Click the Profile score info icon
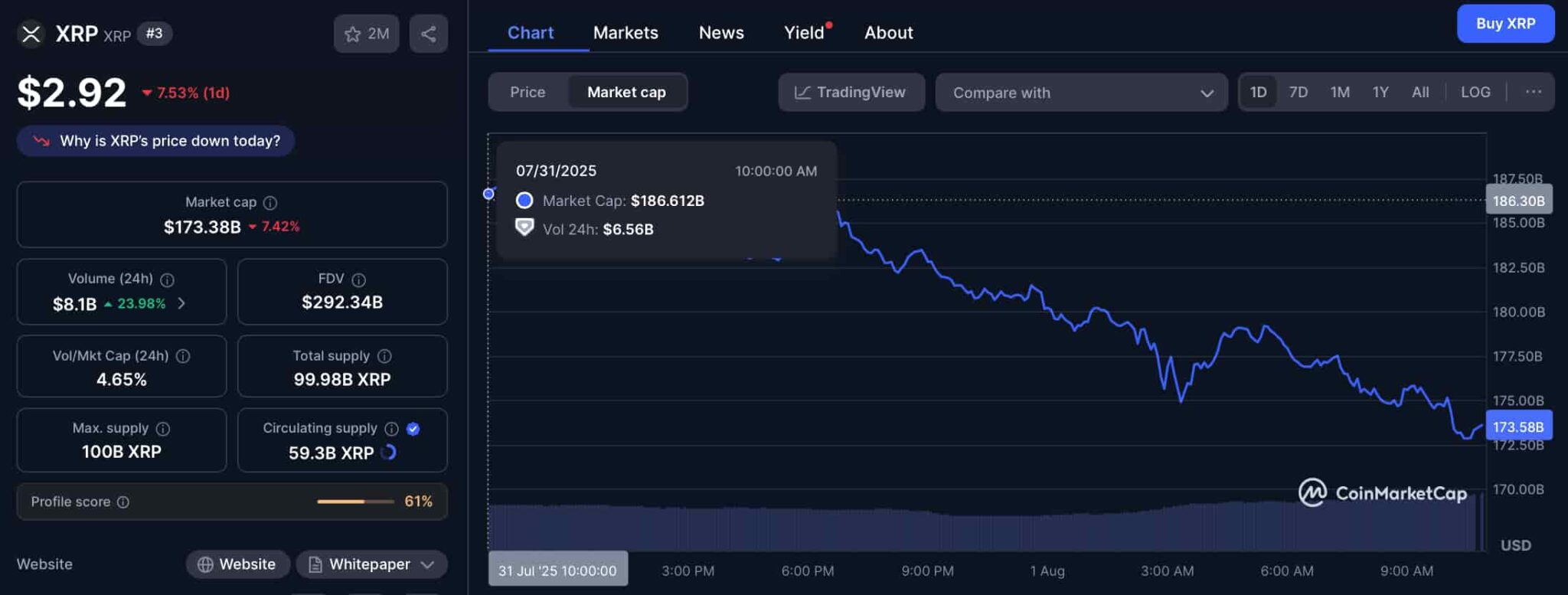Screen dimensions: 1568x595 123,502
